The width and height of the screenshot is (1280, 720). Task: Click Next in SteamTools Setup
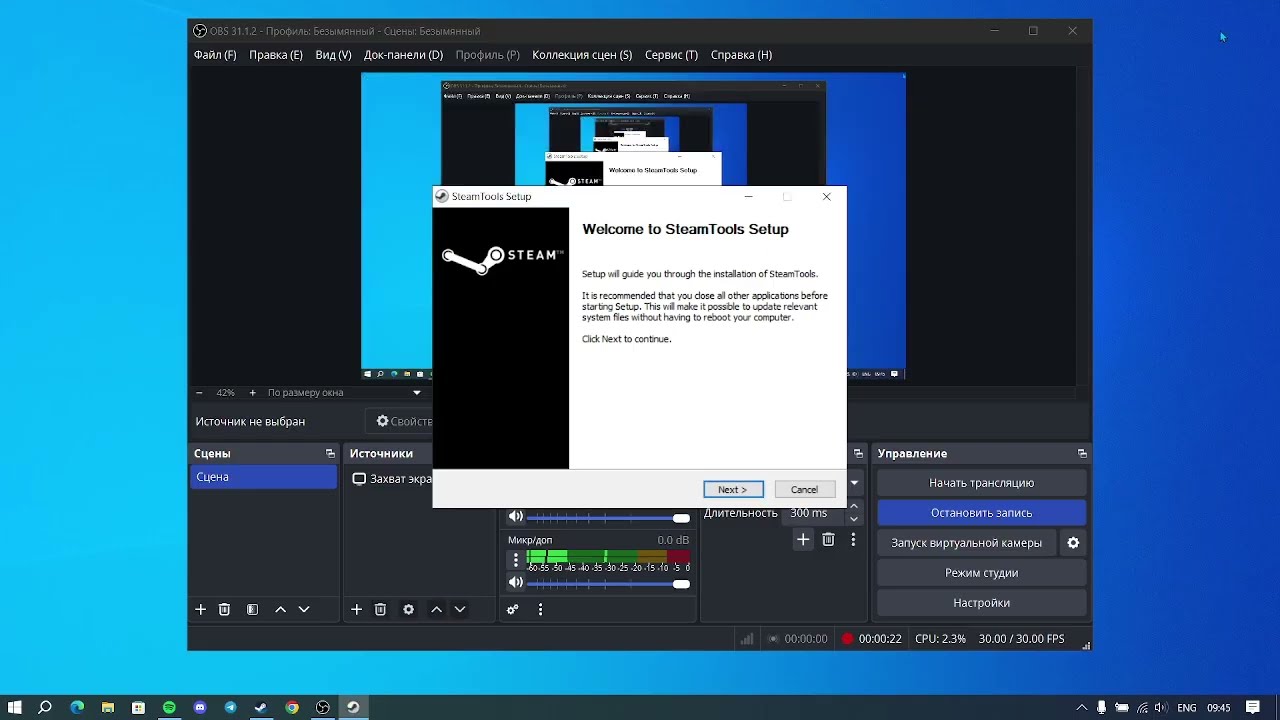tap(733, 490)
